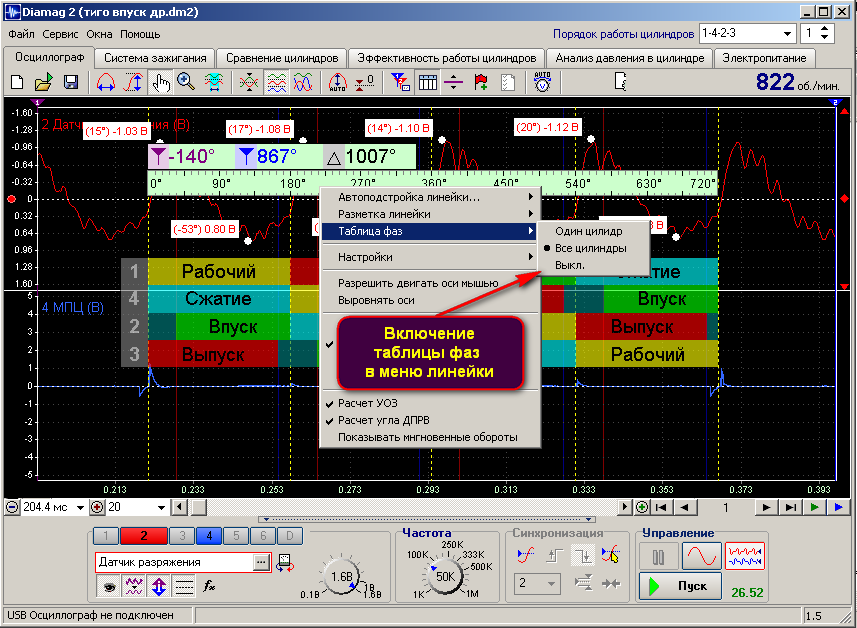The height and width of the screenshot is (628, 857).
Task: Toggle channel visibility eye button
Action: pos(109,587)
